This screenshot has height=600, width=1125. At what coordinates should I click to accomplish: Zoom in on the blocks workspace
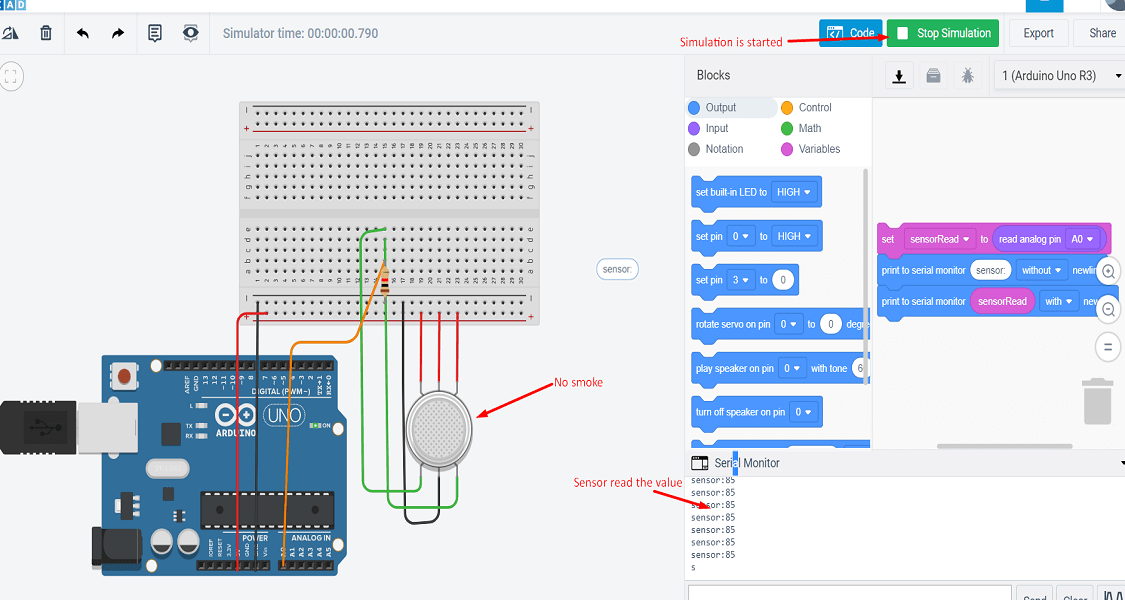pyautogui.click(x=1108, y=272)
